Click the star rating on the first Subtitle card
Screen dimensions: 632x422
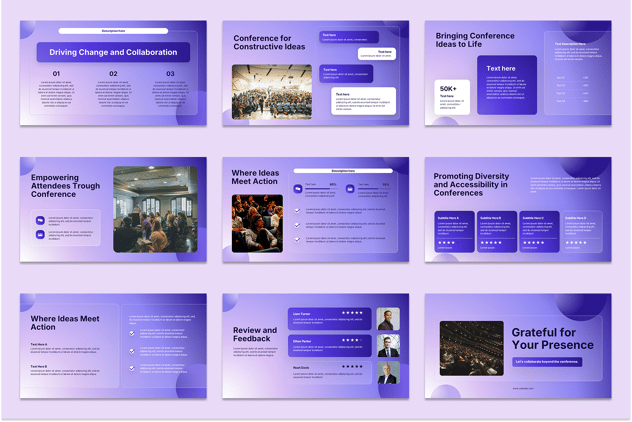446,242
